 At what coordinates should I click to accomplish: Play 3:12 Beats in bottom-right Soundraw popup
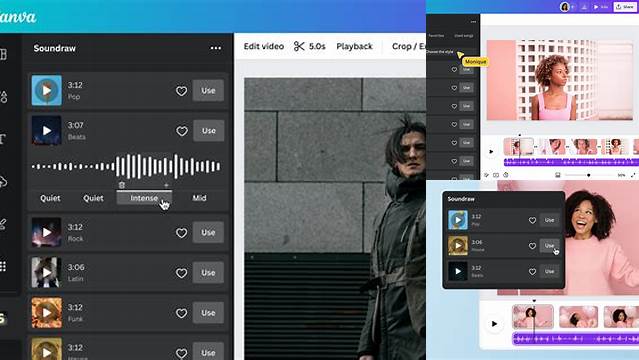click(458, 271)
